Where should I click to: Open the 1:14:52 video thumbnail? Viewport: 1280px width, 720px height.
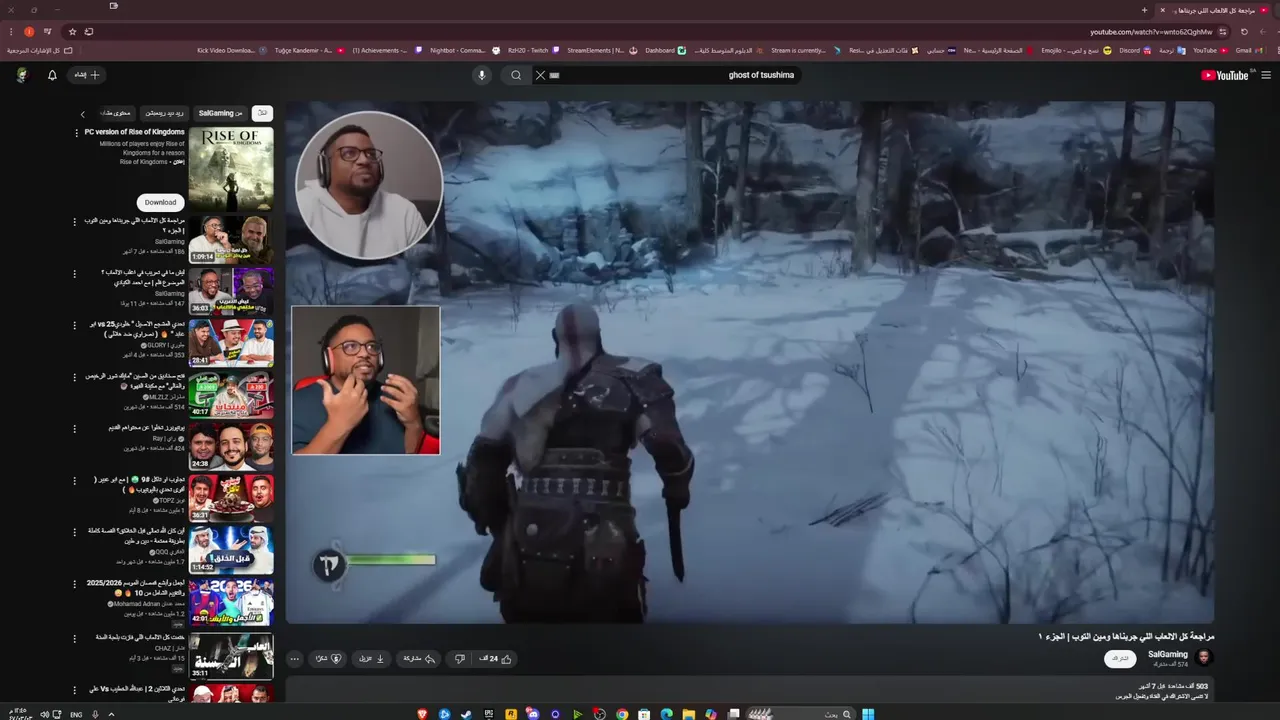231,551
